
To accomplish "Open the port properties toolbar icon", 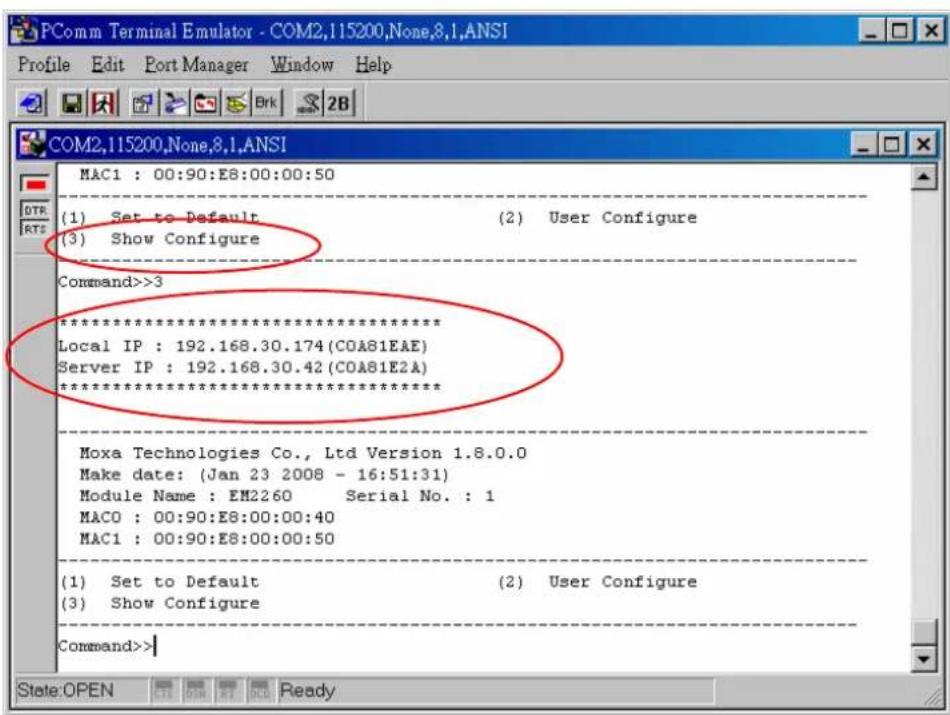I will pyautogui.click(x=144, y=104).
